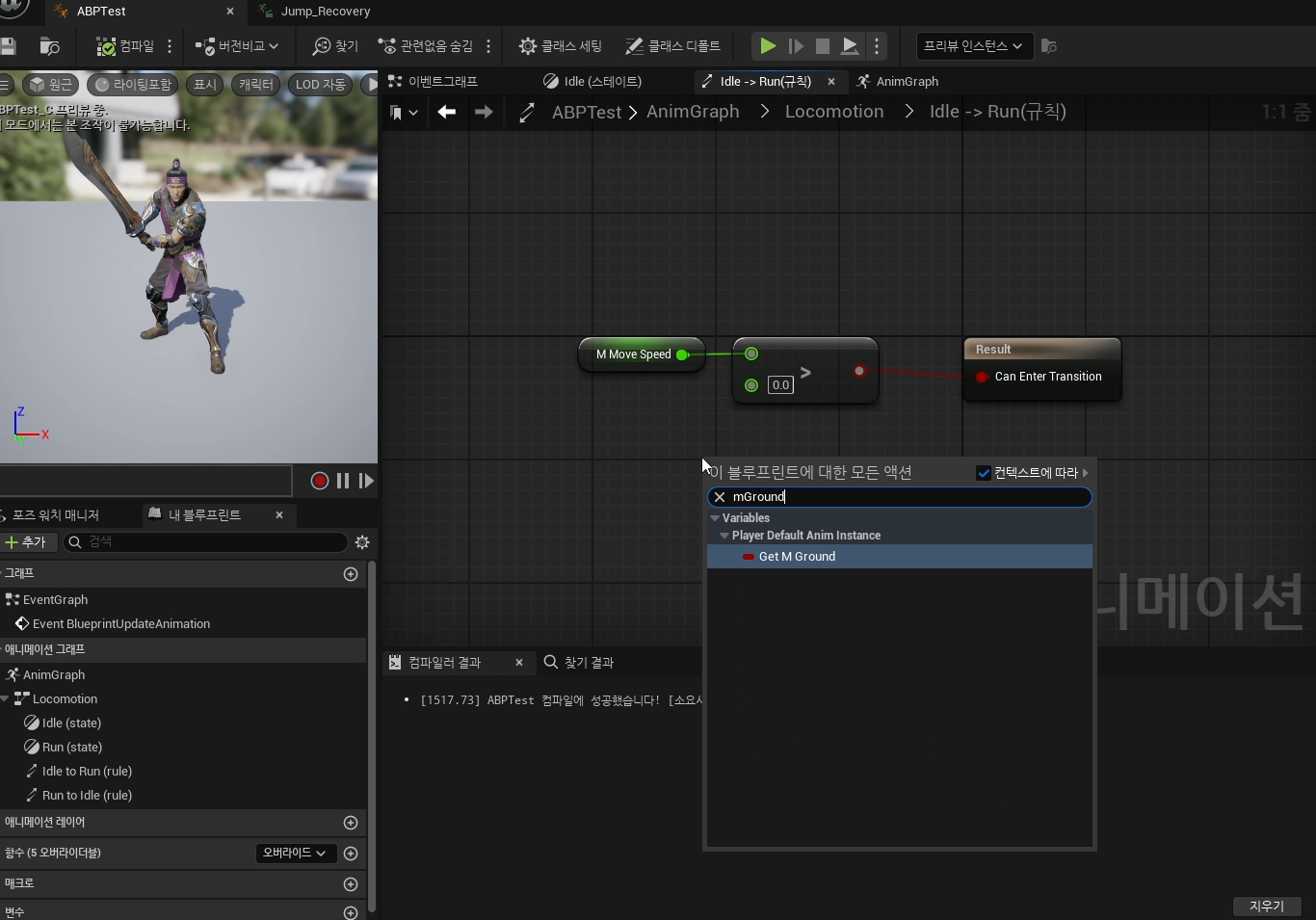This screenshot has height=920, width=1316.
Task: Open the 원근 perspective viewport dropdown
Action: coord(50,85)
